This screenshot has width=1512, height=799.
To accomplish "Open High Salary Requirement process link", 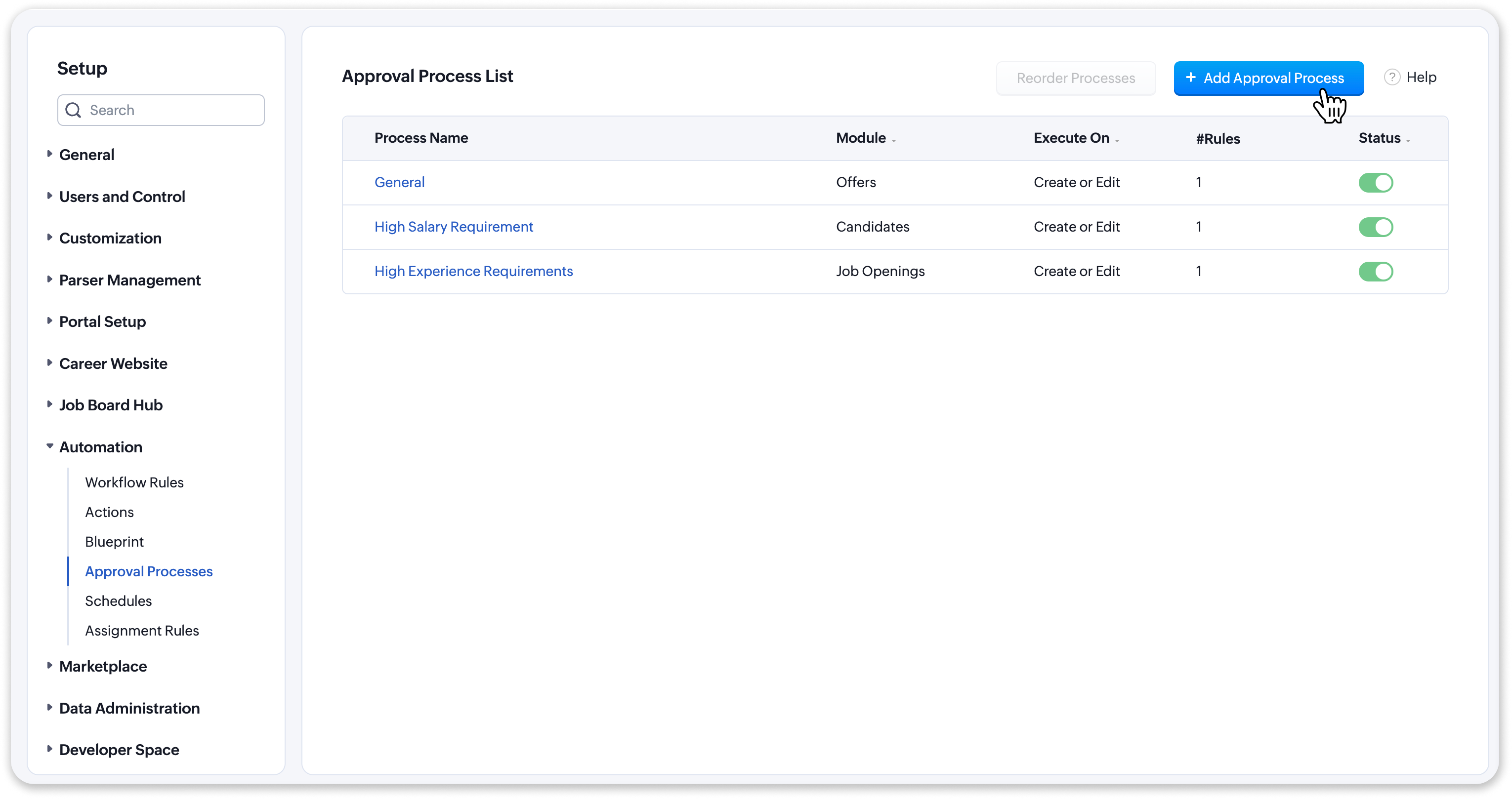I will 454,227.
